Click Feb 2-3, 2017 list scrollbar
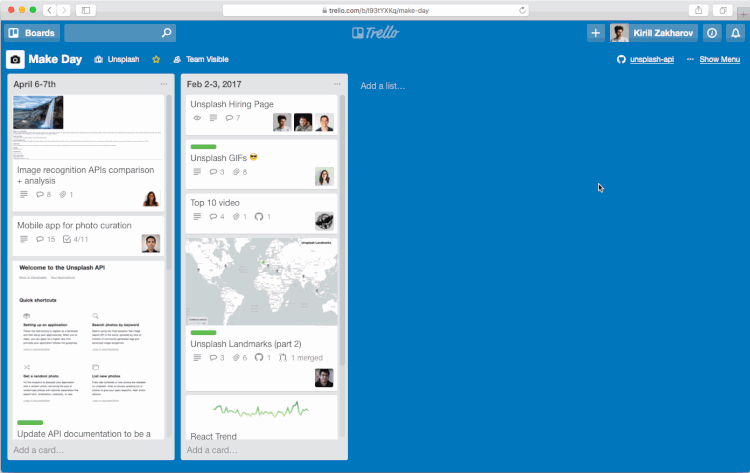 point(342,230)
